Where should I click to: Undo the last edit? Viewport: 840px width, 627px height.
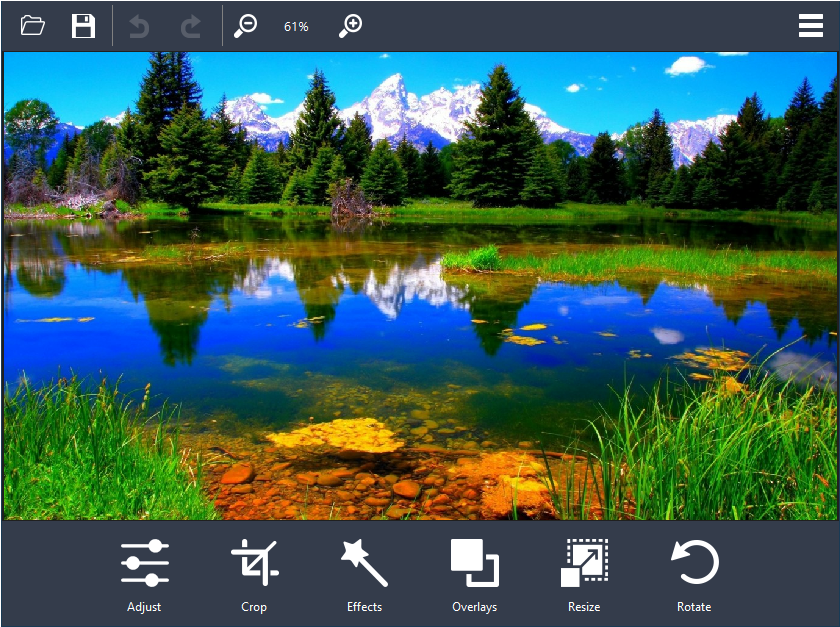pos(139,26)
